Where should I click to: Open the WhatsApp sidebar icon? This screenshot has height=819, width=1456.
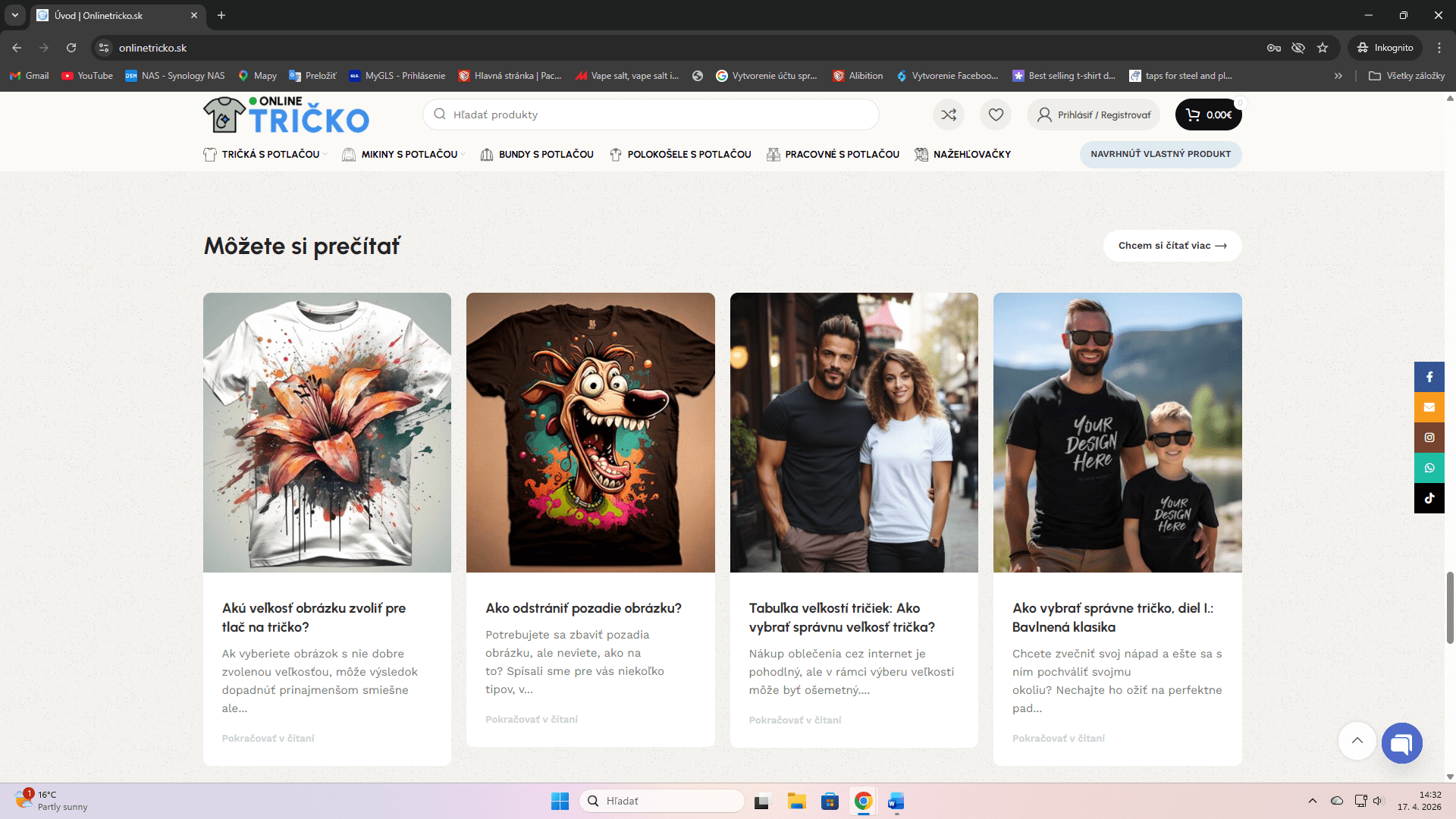click(1429, 468)
